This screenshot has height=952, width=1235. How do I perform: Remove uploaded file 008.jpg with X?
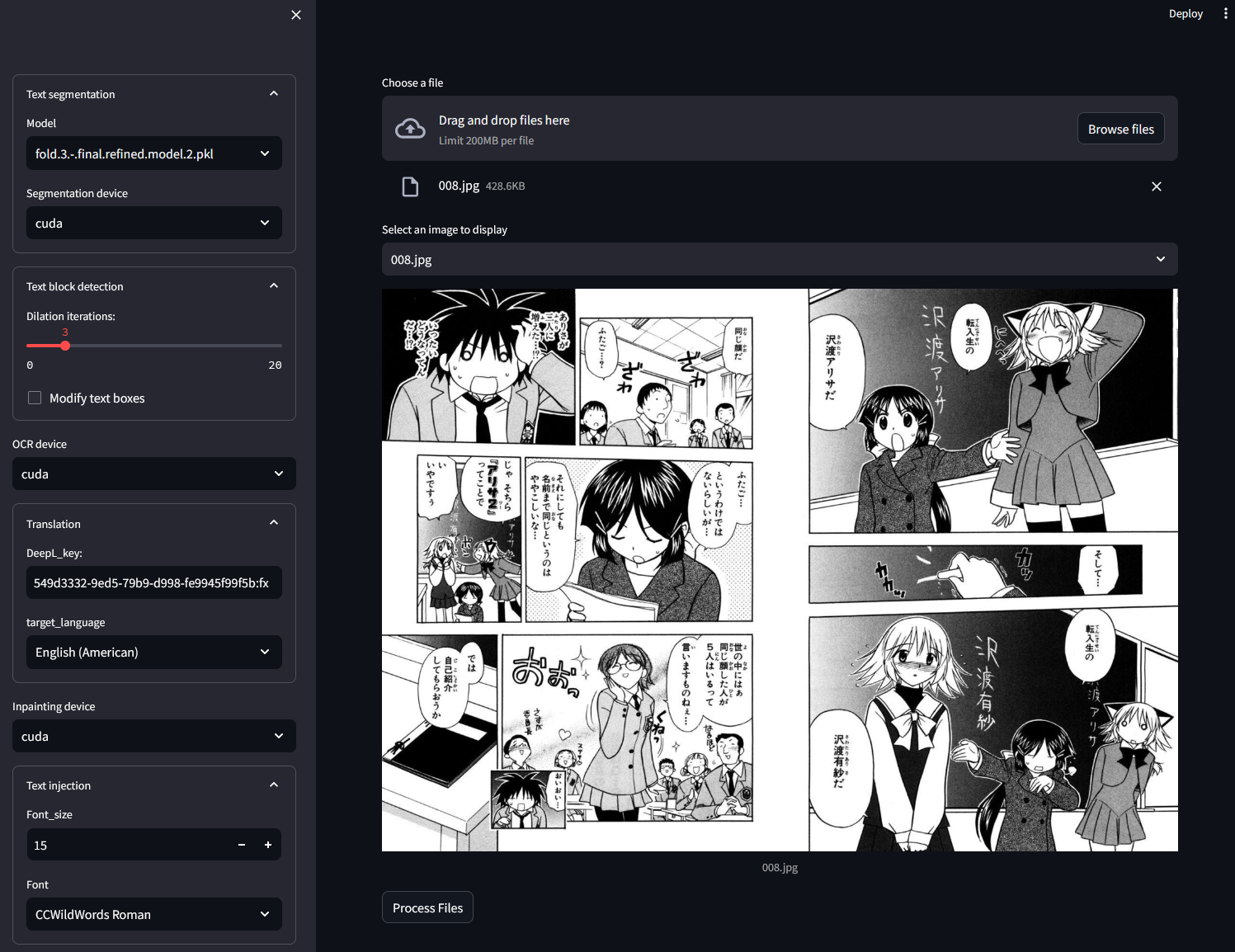click(x=1157, y=186)
